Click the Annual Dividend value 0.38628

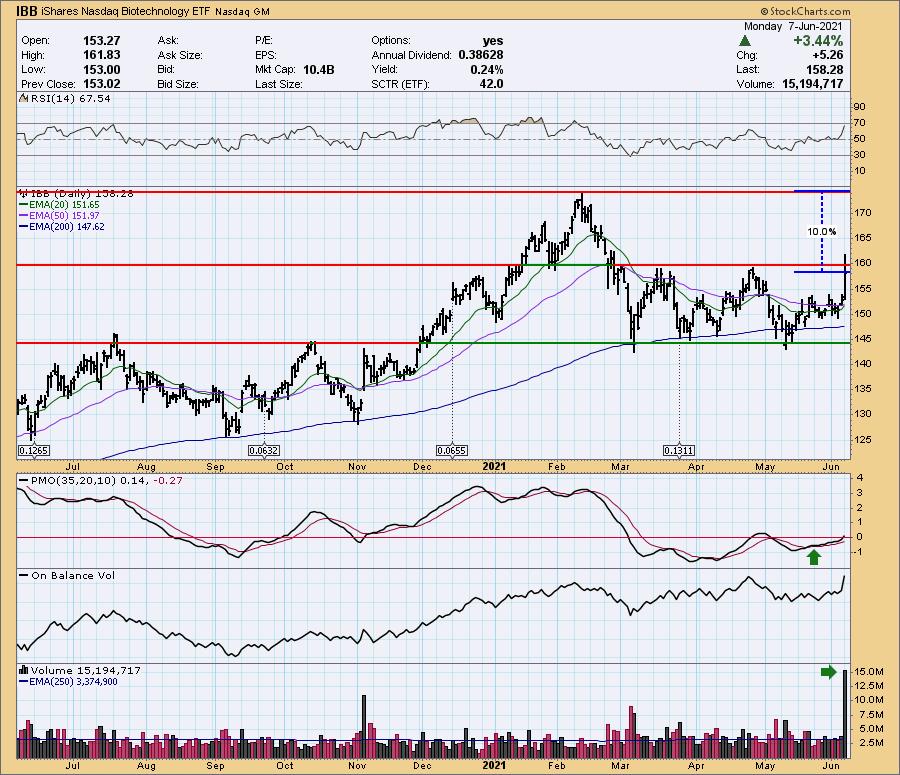[480, 55]
